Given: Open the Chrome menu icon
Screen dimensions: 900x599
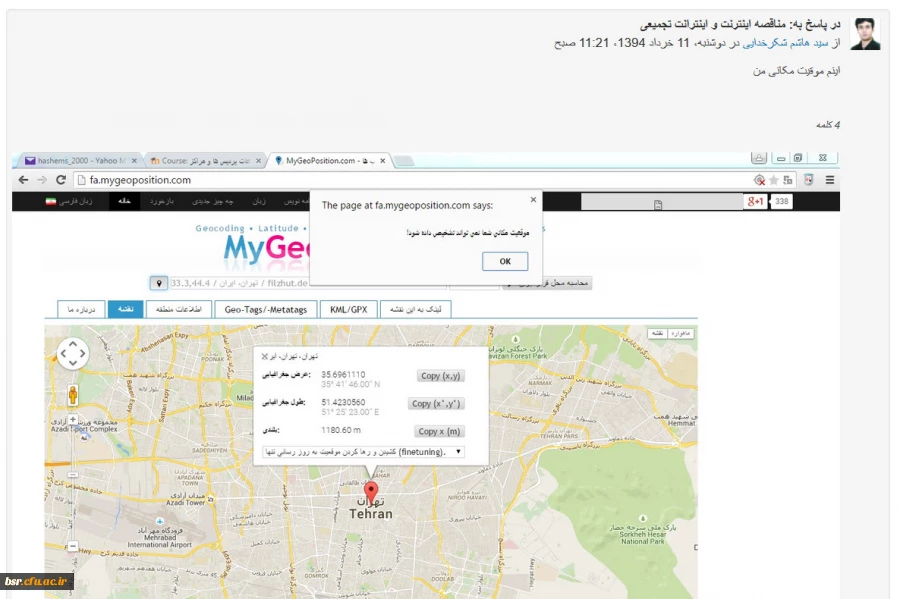Looking at the screenshot, I should [x=829, y=180].
